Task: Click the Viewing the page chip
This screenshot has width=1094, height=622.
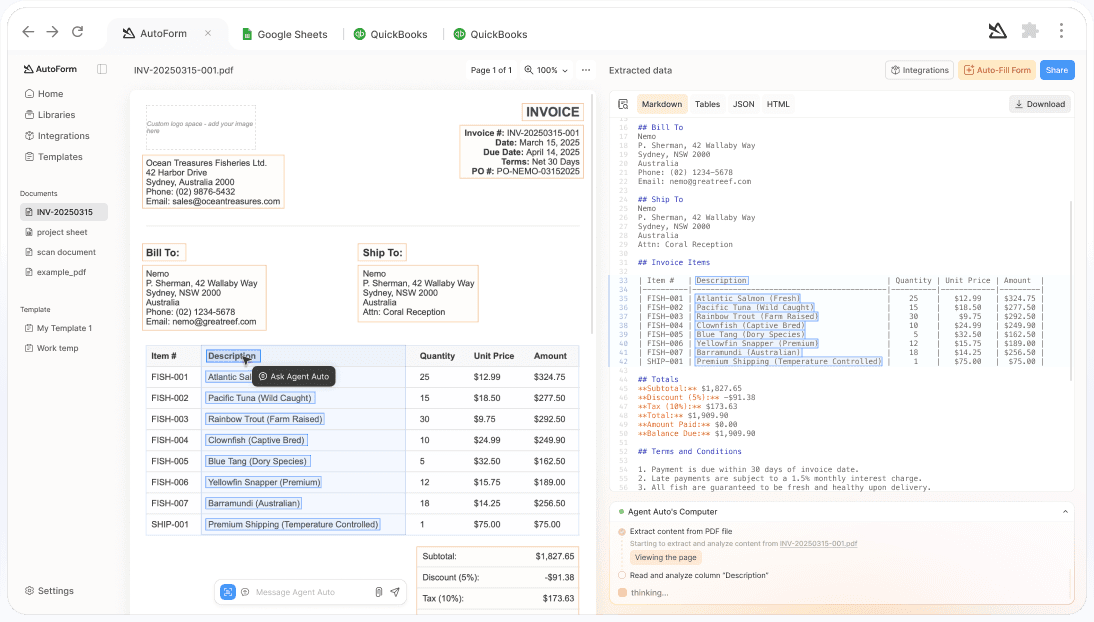Action: click(666, 557)
